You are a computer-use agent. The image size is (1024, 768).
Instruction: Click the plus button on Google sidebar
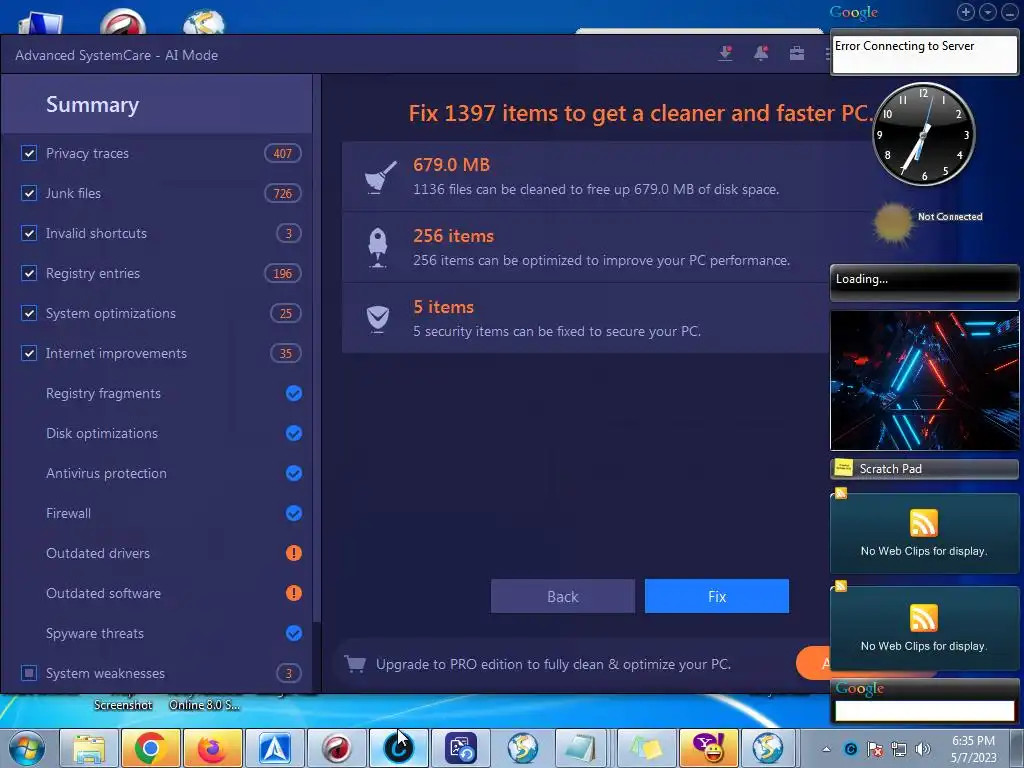(x=966, y=12)
